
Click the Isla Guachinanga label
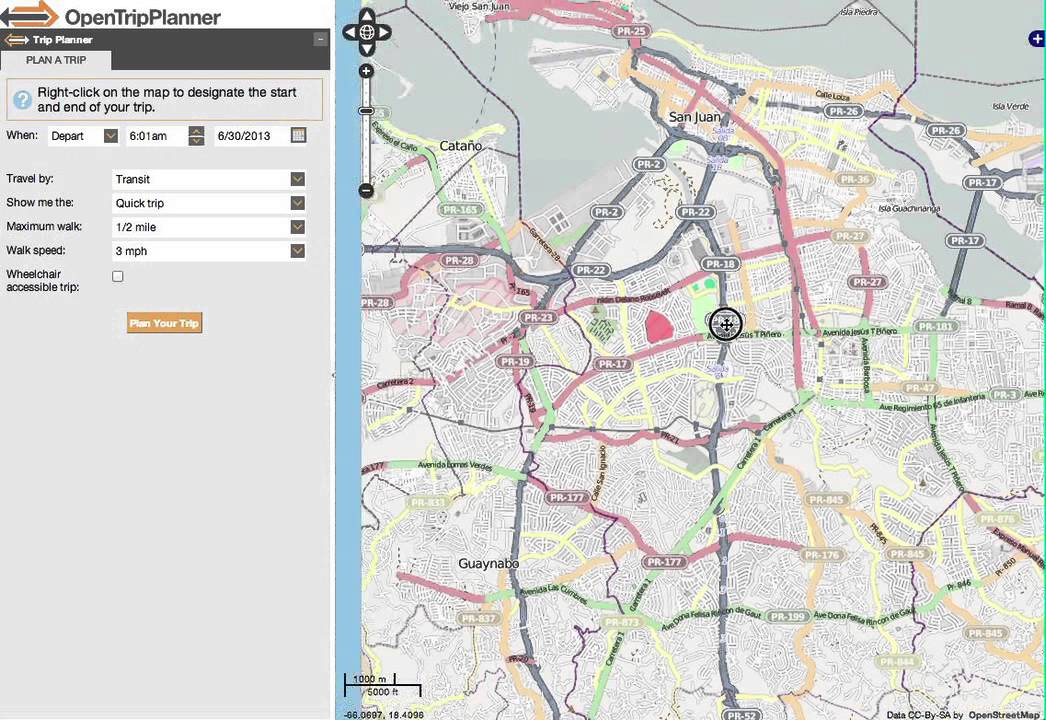(909, 209)
